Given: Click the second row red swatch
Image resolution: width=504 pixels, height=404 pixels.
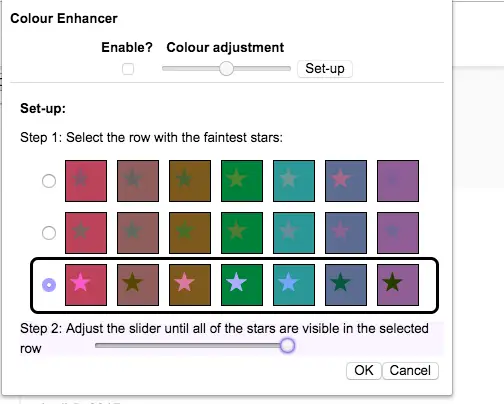Looking at the screenshot, I should [86, 233].
